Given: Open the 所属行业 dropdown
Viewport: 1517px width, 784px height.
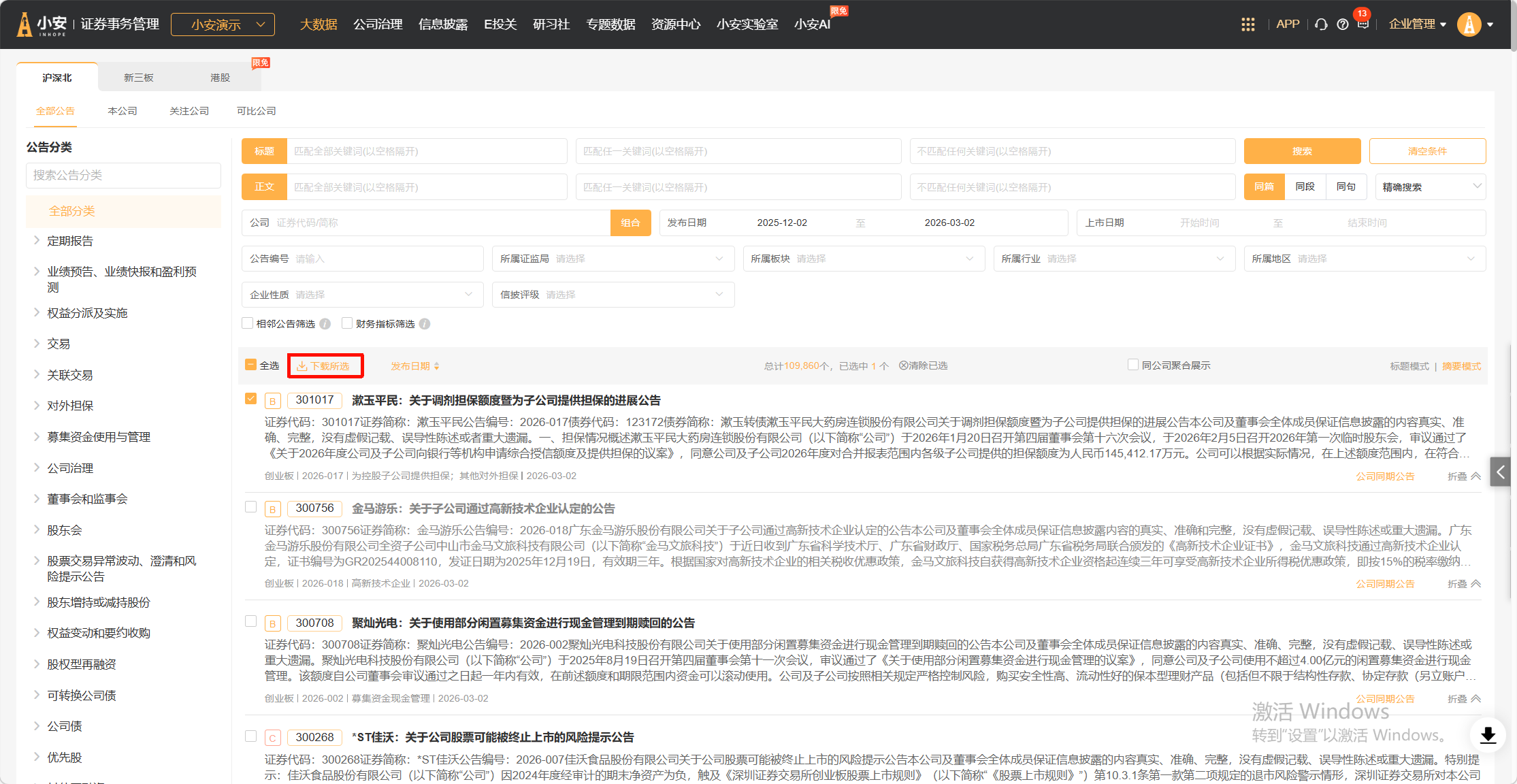Looking at the screenshot, I should 1113,259.
